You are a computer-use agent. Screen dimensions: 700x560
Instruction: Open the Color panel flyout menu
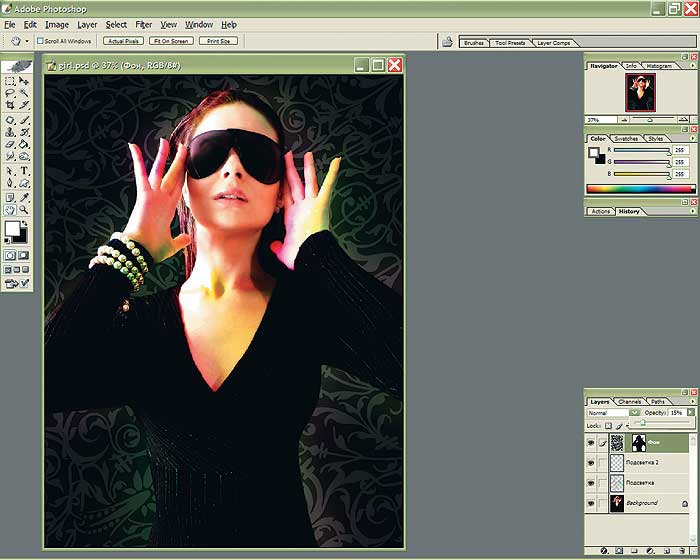692,138
